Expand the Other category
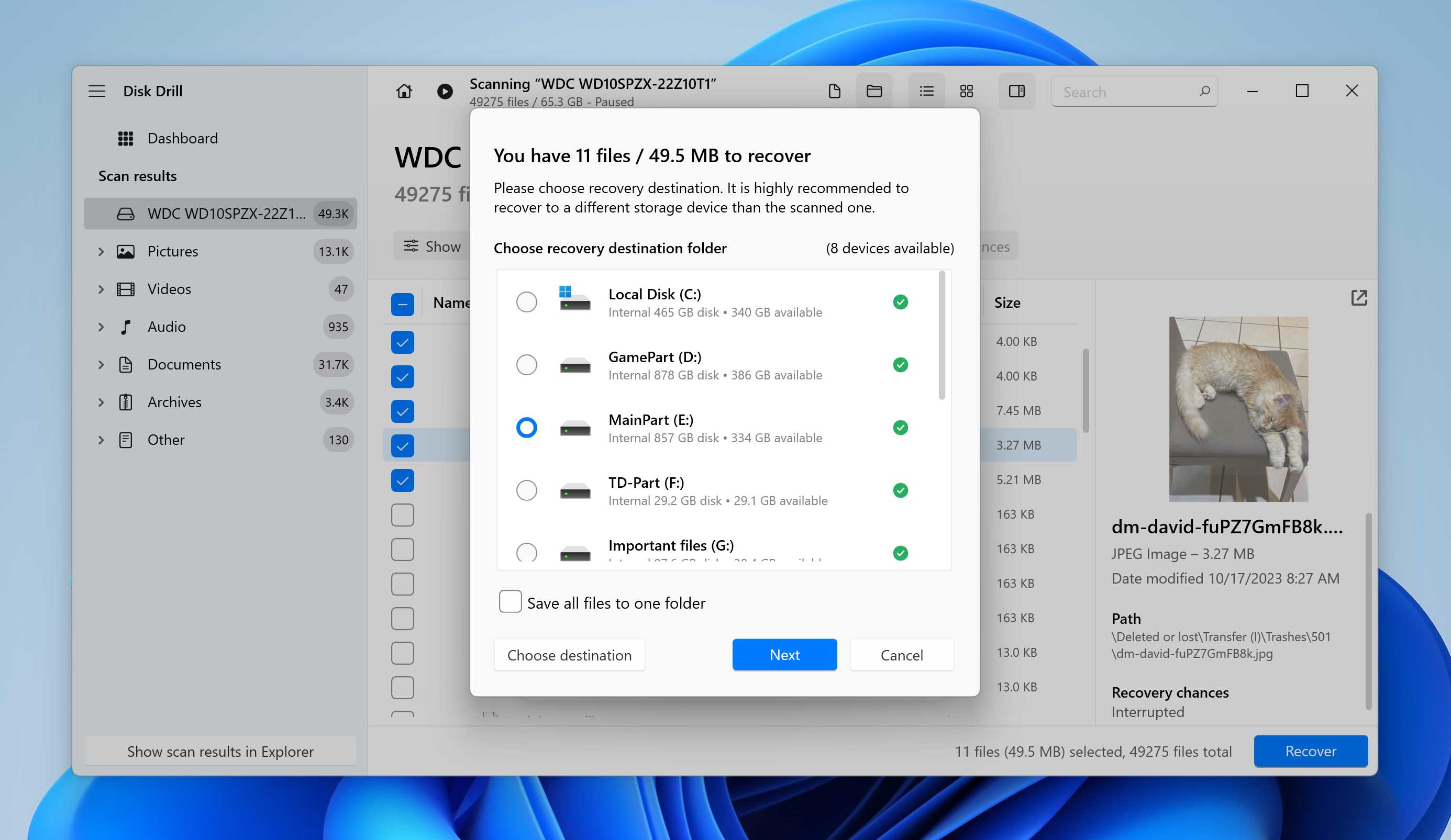The image size is (1451, 840). click(101, 440)
